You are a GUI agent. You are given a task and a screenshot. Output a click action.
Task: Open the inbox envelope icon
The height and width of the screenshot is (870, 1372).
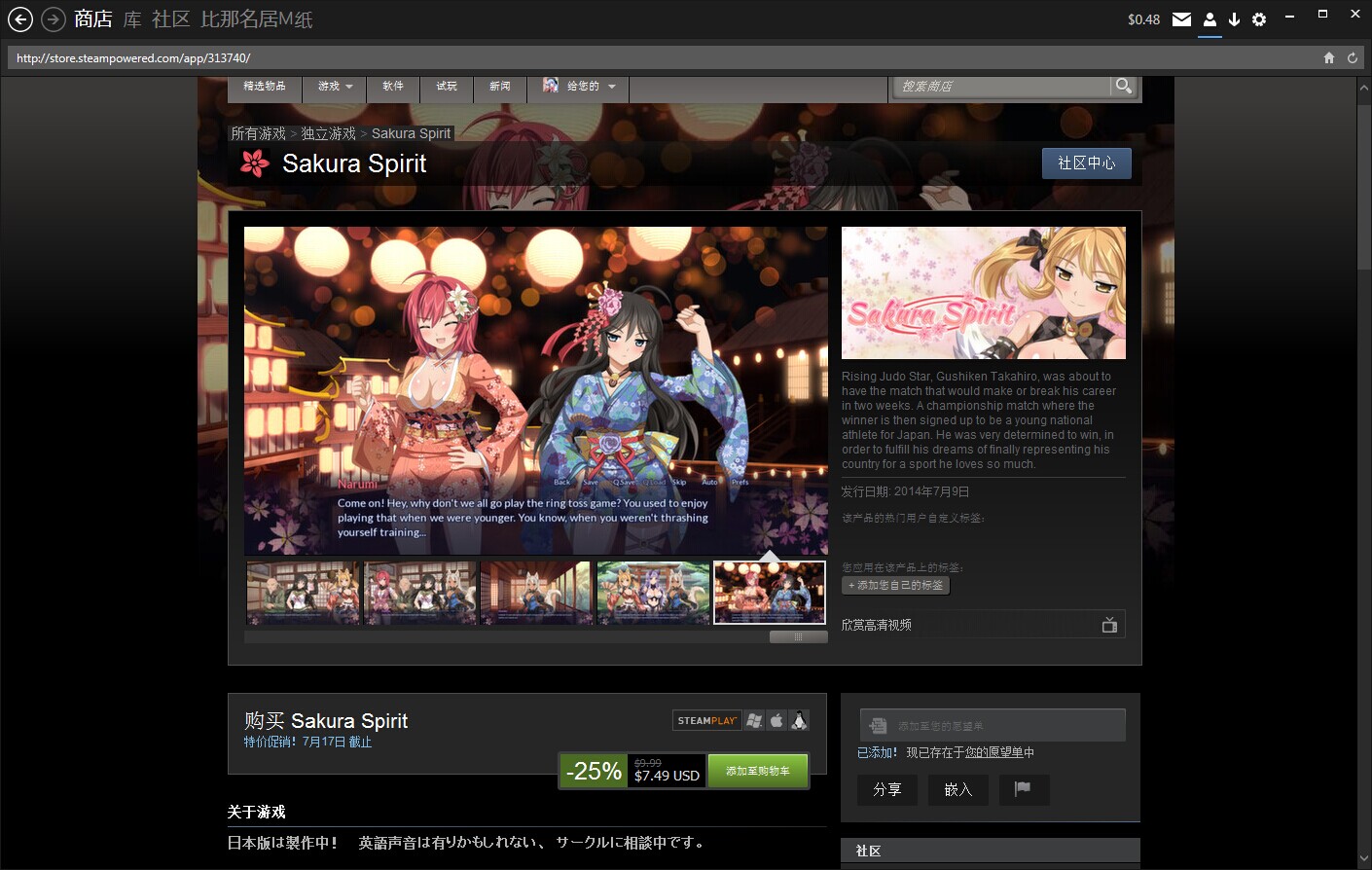pyautogui.click(x=1181, y=19)
